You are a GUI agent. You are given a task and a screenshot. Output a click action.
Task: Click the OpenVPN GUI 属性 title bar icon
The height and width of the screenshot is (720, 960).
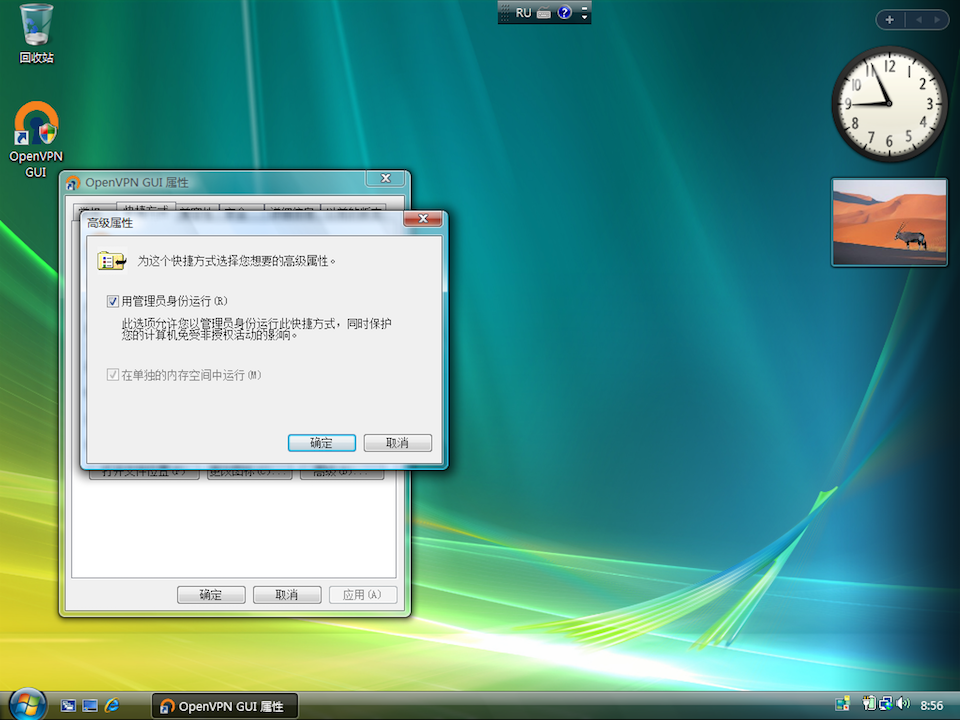tap(73, 182)
